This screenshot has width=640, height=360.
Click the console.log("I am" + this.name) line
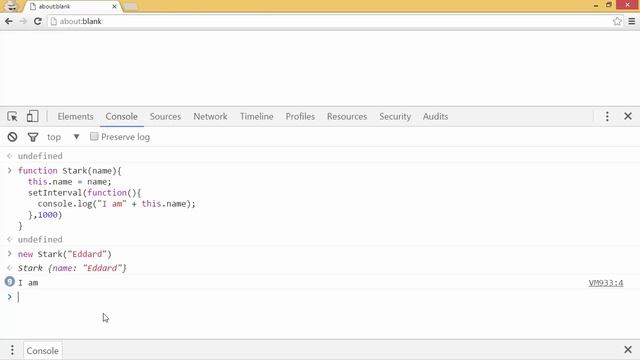tap(116, 204)
